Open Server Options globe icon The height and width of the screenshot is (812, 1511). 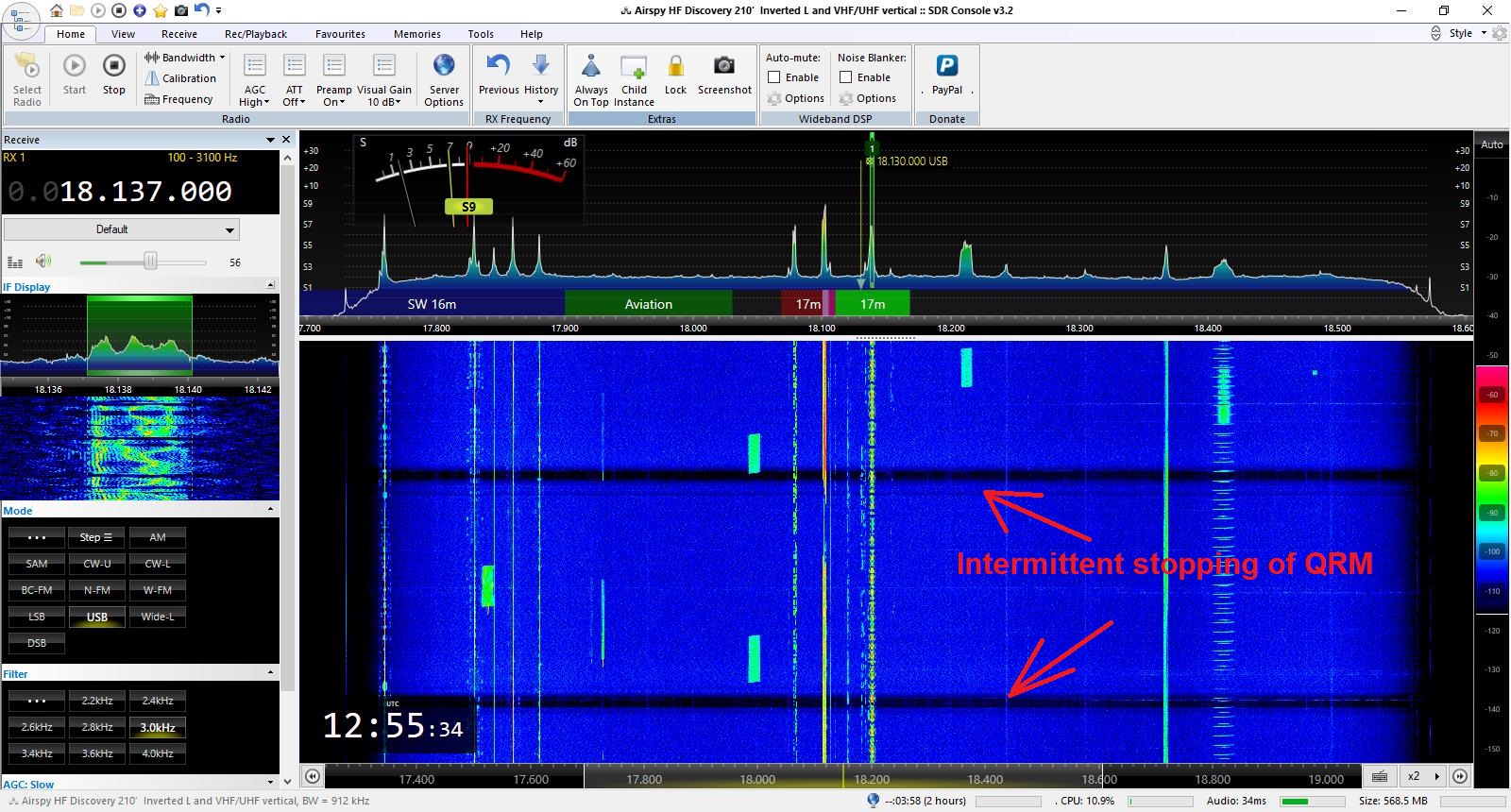coord(444,66)
